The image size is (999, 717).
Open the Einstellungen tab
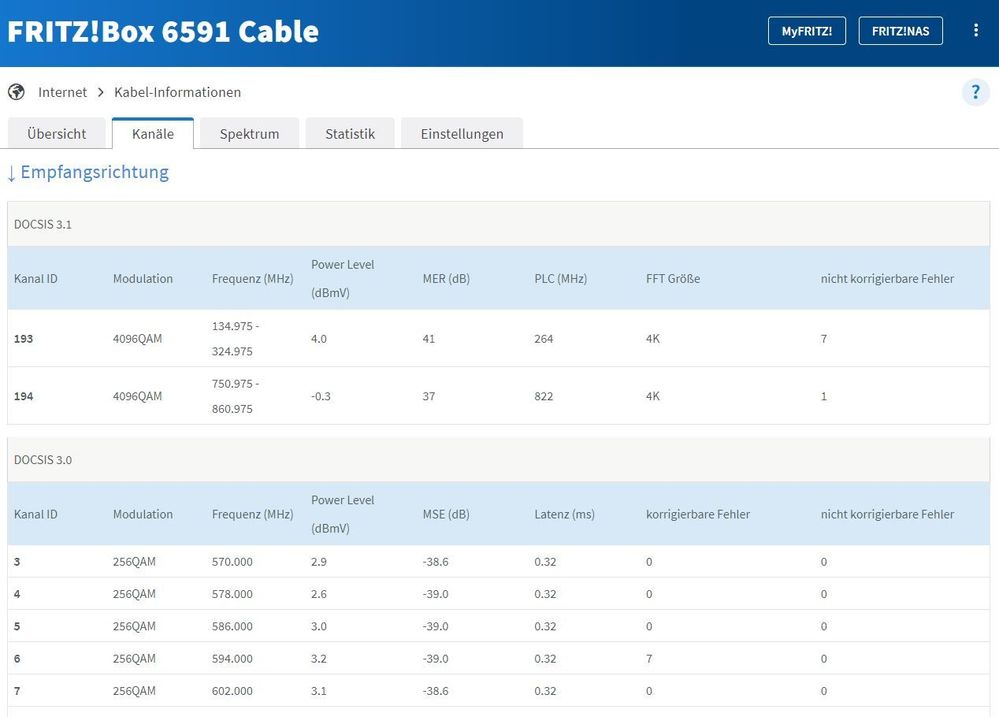click(462, 134)
